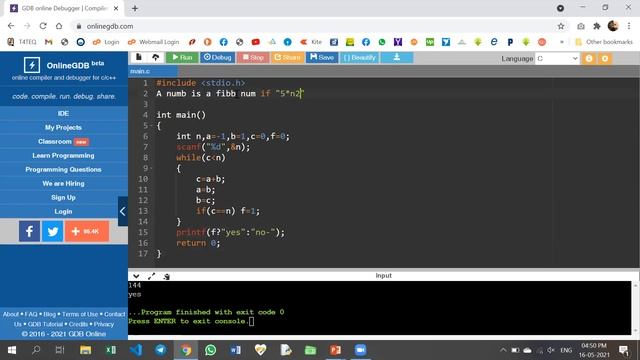
Task: Fold the main function at line 5
Action: [x=151, y=126]
